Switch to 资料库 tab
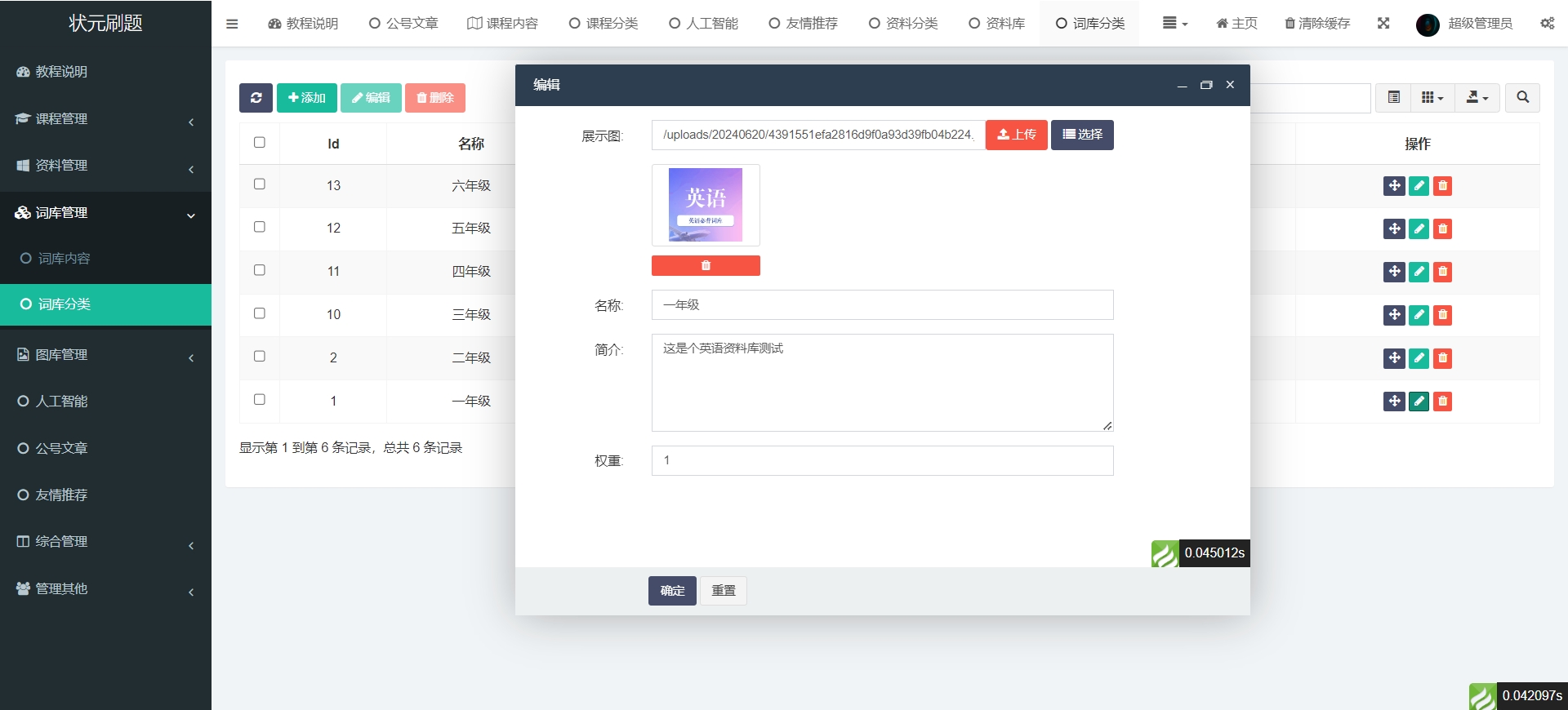This screenshot has width=1568, height=710. [996, 24]
